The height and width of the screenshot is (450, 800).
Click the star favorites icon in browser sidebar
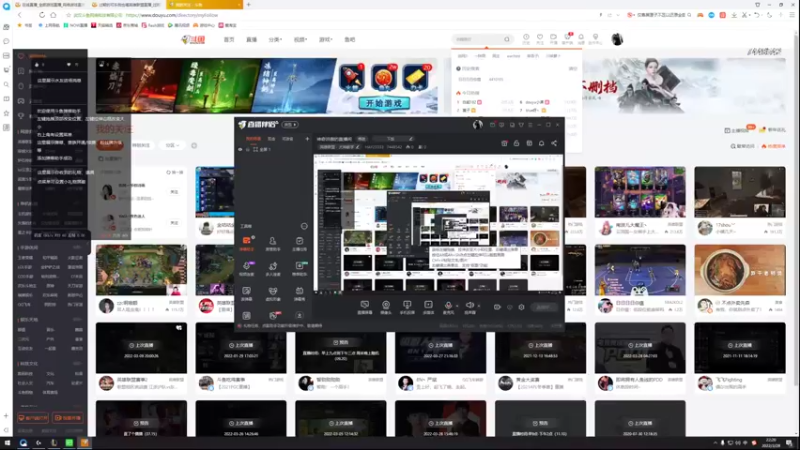(6, 113)
